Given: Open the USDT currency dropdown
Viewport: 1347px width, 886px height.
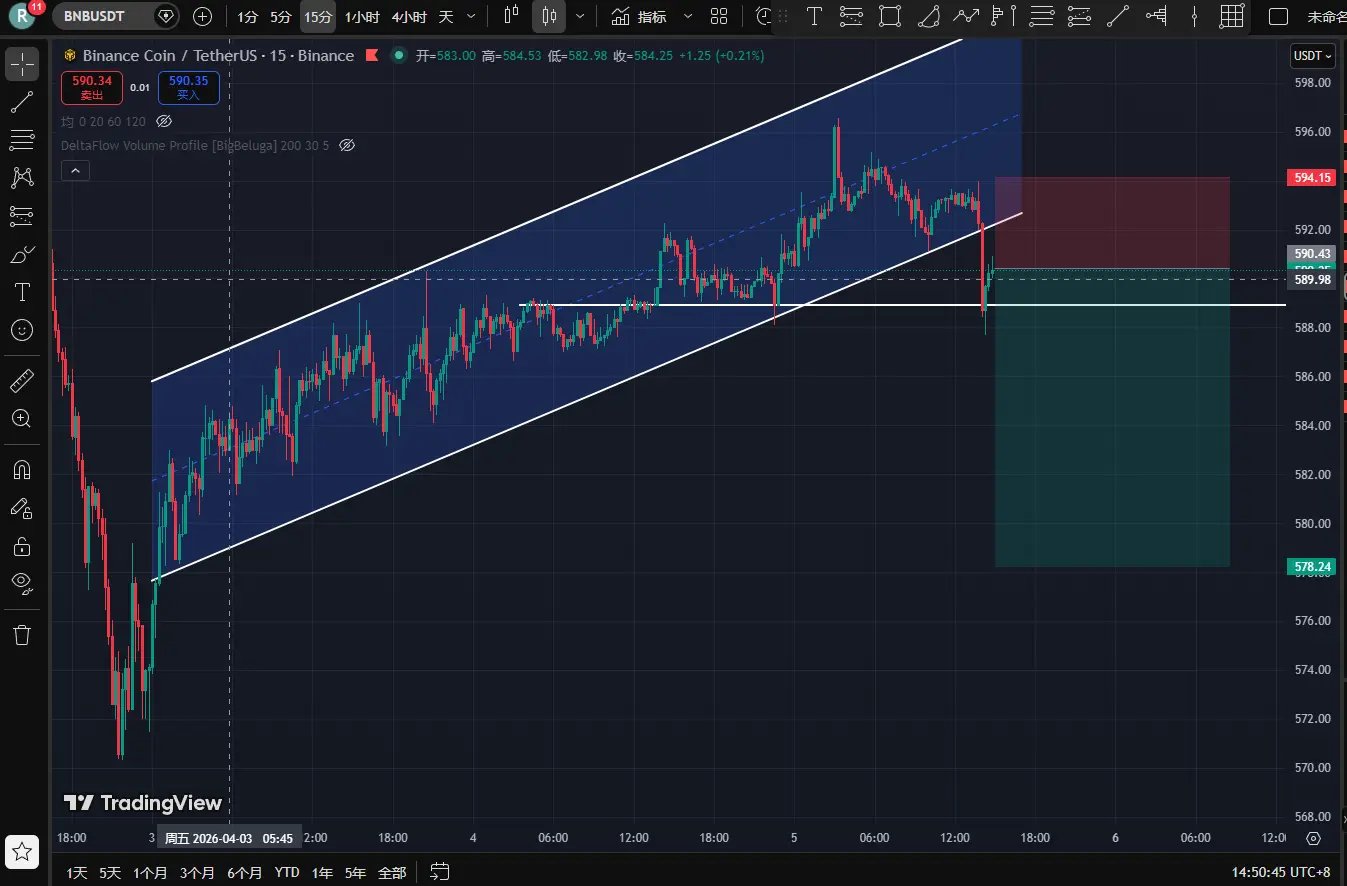Looking at the screenshot, I should click(1313, 56).
